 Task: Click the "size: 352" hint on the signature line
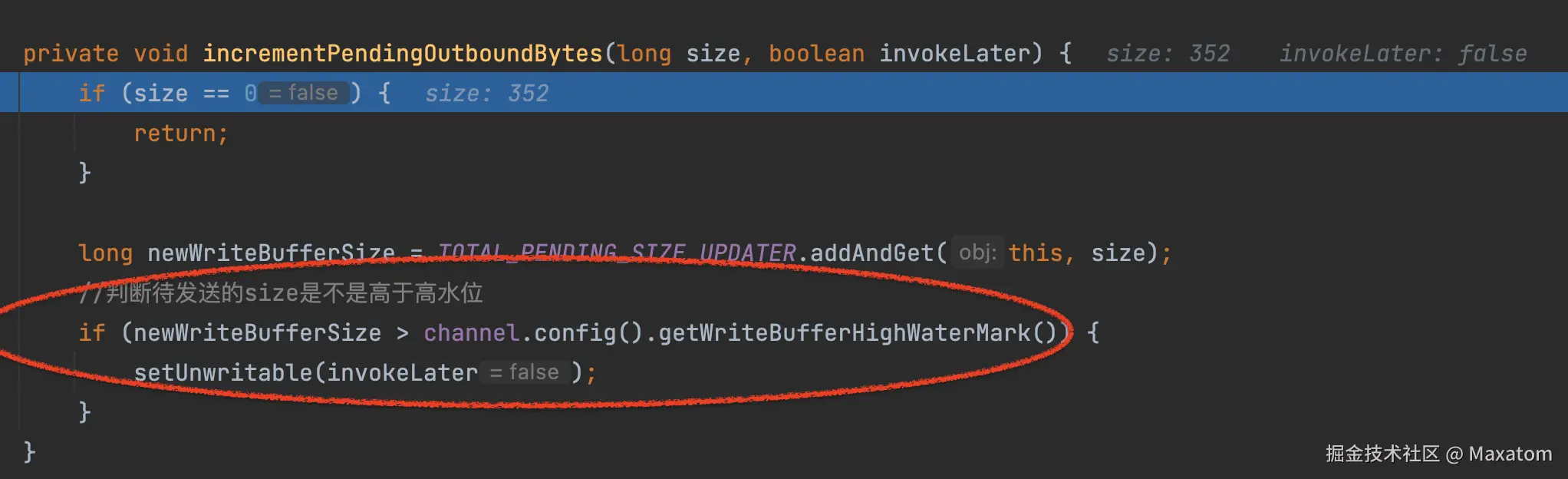point(1167,54)
